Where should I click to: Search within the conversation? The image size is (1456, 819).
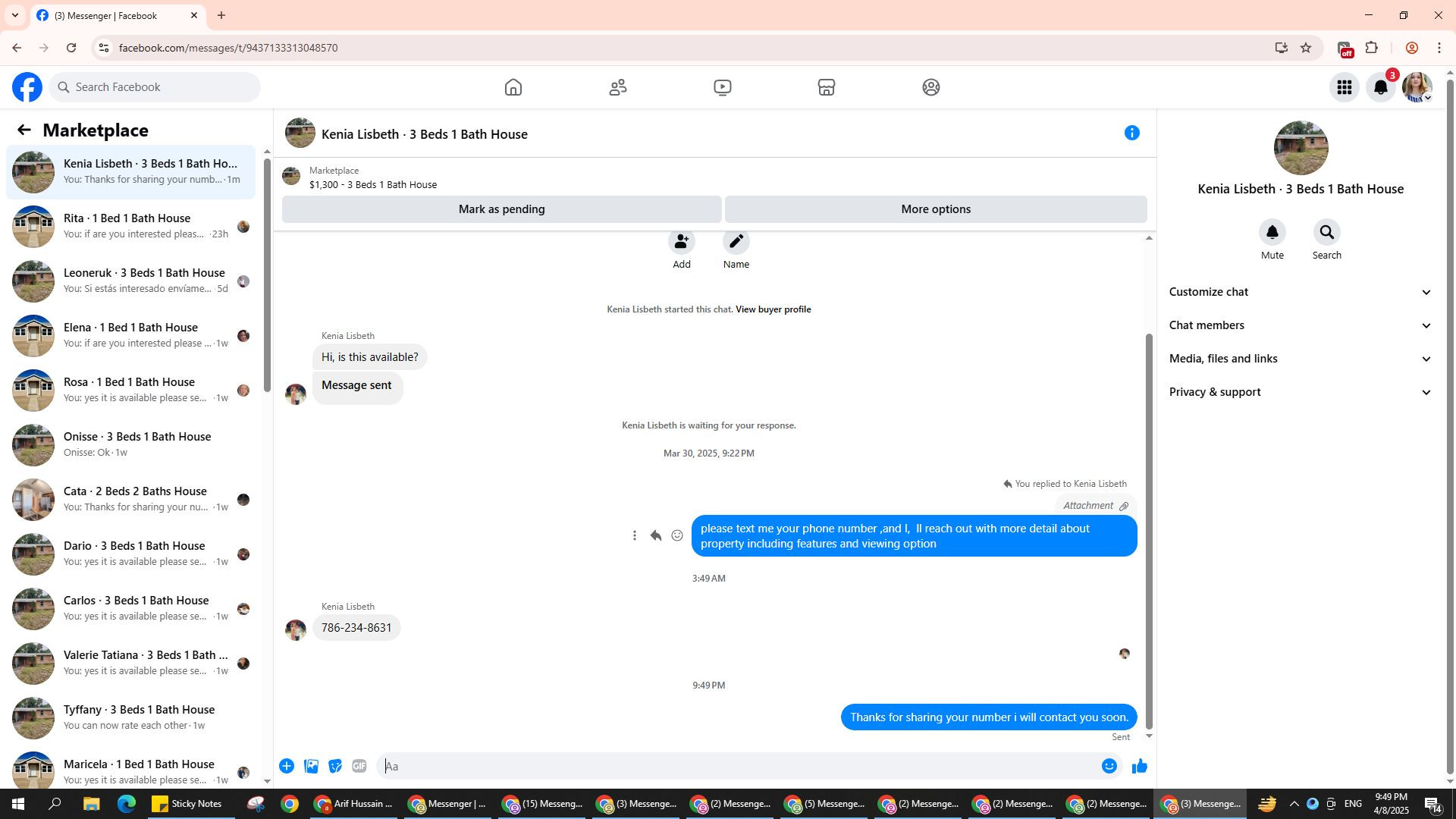click(x=1326, y=233)
